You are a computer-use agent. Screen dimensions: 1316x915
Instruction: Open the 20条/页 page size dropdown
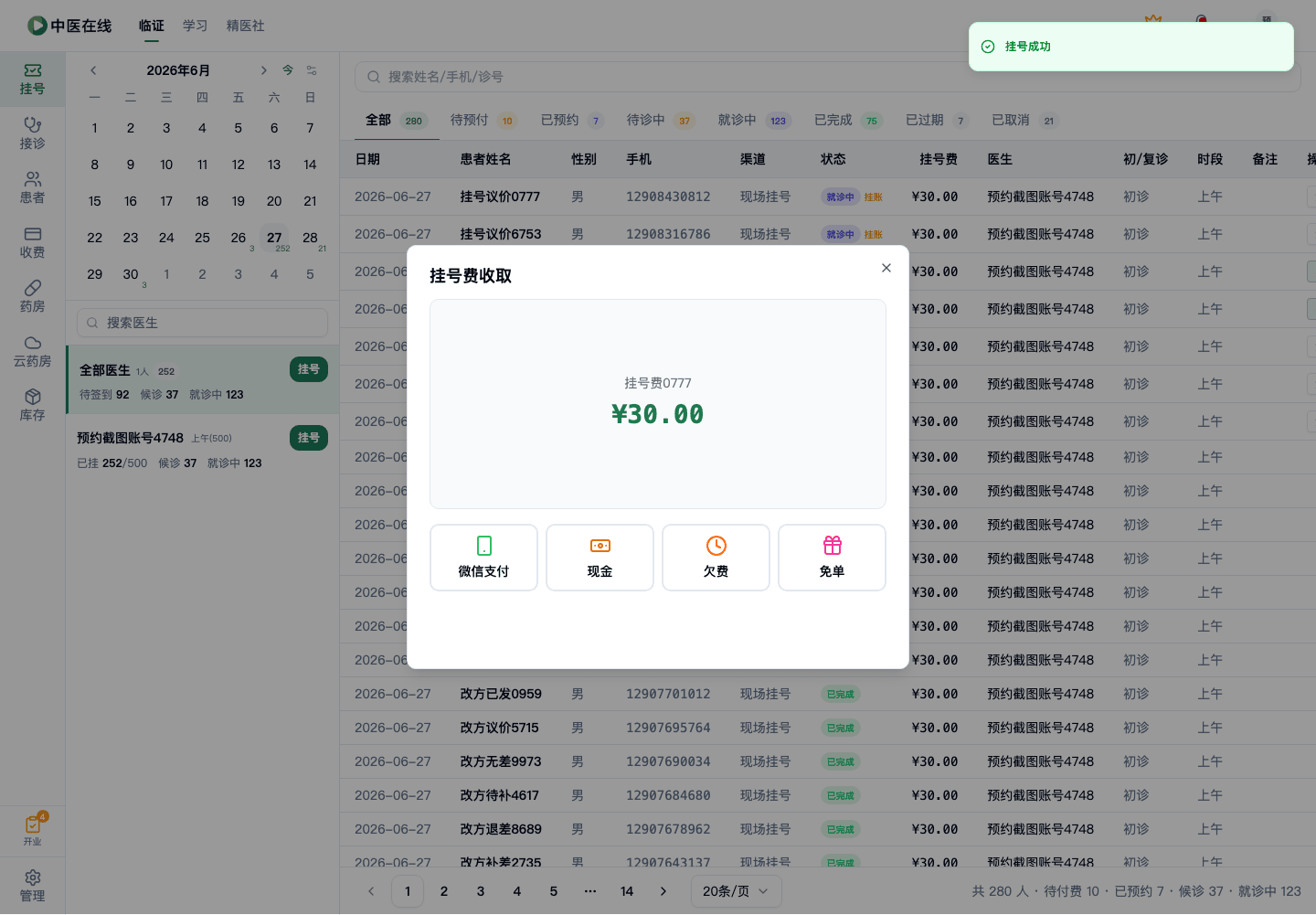pos(736,891)
